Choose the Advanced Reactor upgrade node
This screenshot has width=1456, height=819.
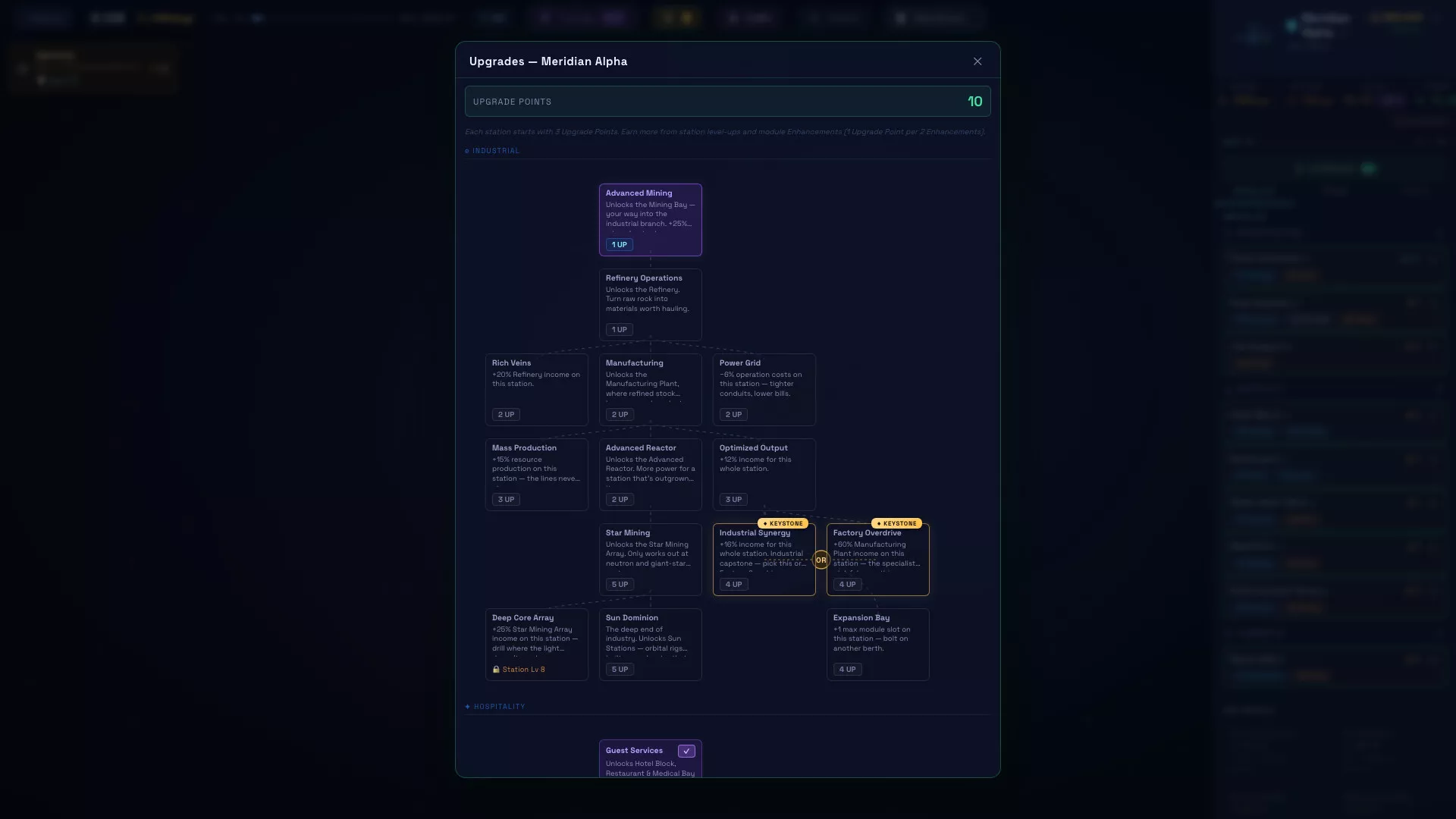(x=651, y=475)
